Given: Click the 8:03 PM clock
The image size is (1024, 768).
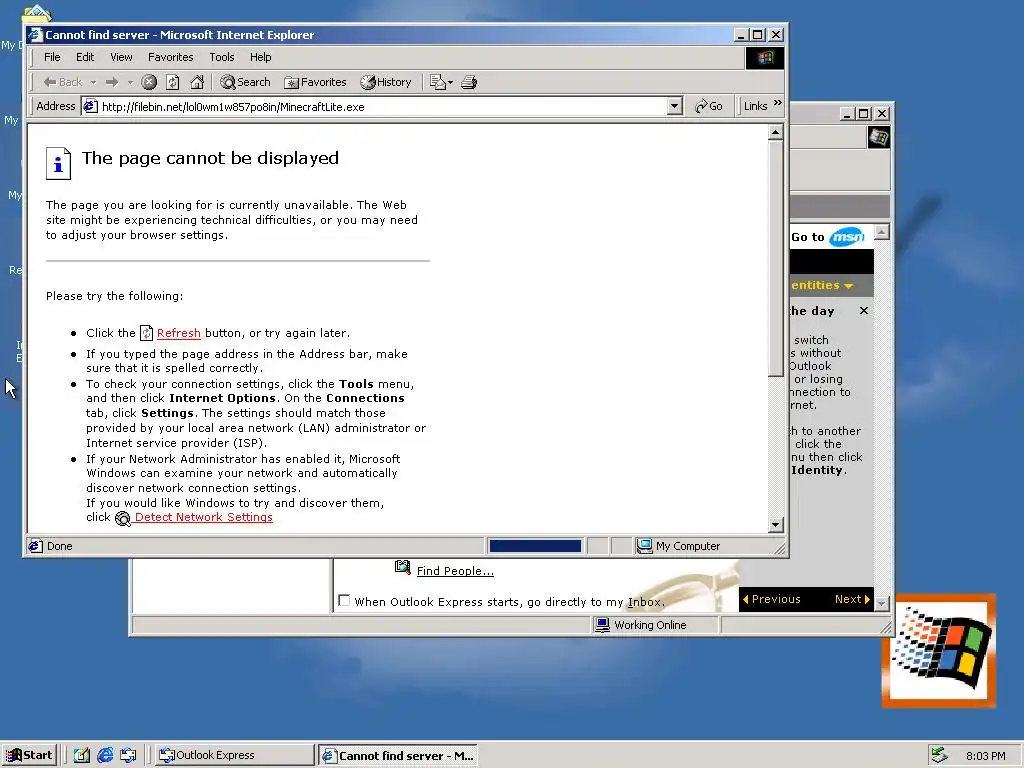Looking at the screenshot, I should click(985, 756).
